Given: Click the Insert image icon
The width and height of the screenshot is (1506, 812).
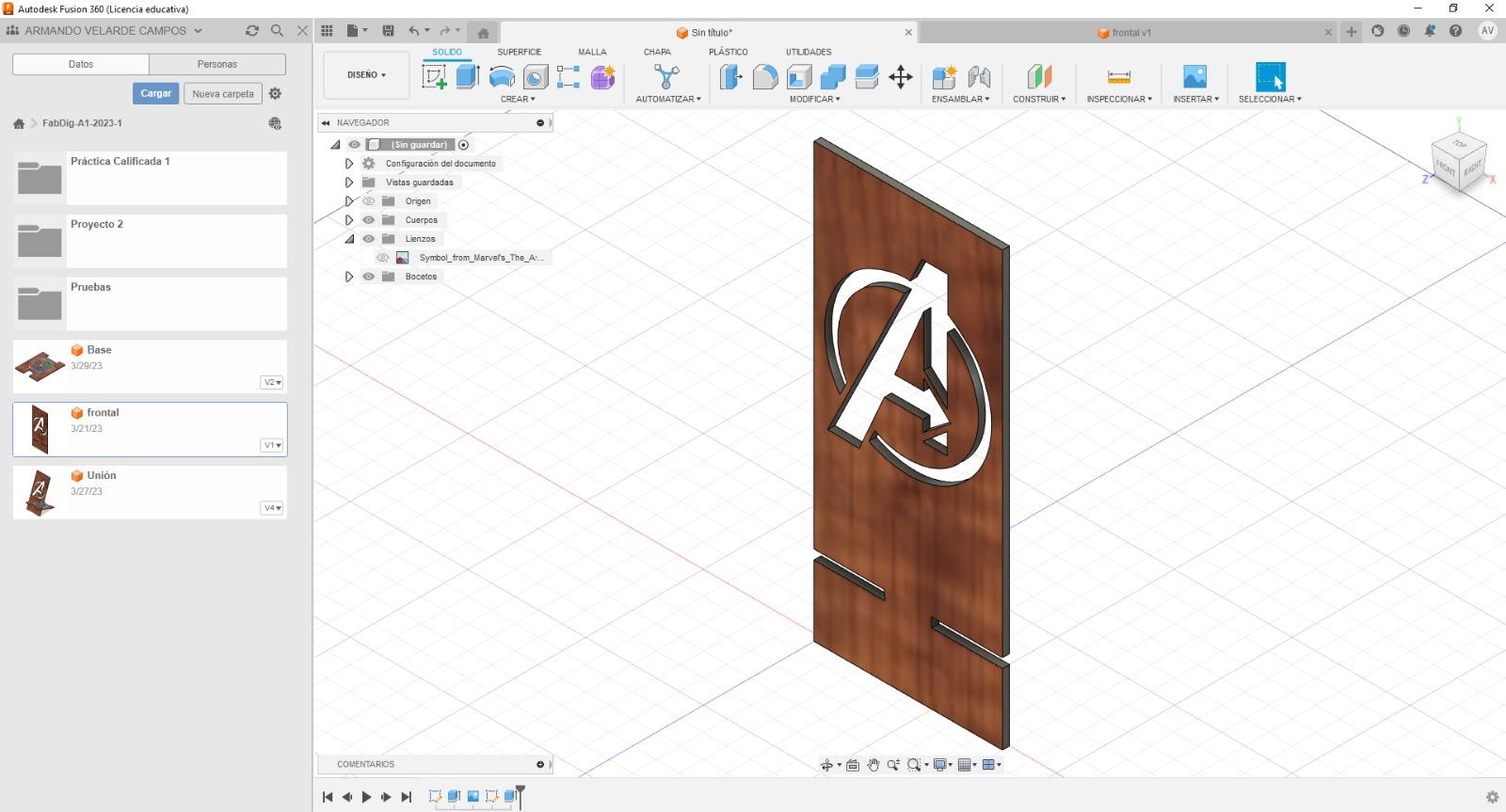Looking at the screenshot, I should click(x=1194, y=77).
